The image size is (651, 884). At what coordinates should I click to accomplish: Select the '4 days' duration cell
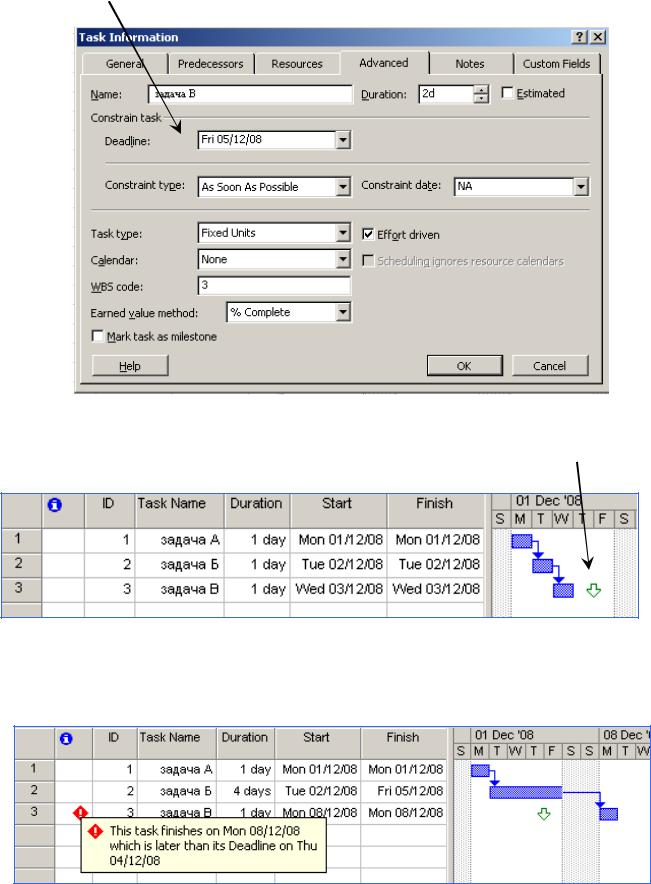point(246,791)
